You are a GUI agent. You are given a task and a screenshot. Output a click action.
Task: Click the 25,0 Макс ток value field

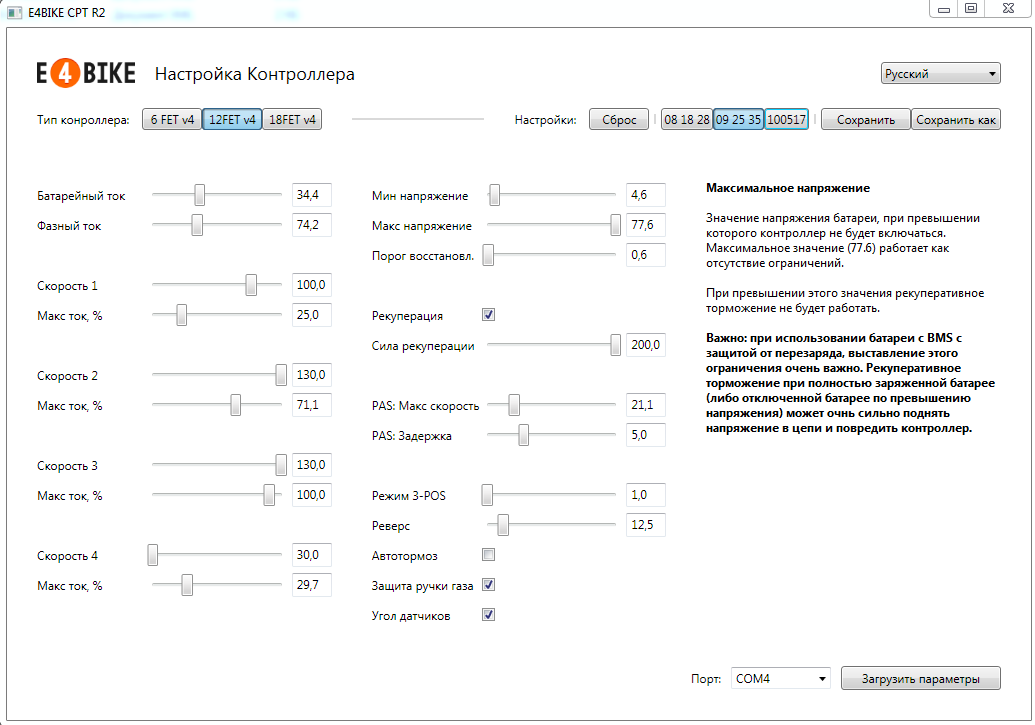coord(312,315)
